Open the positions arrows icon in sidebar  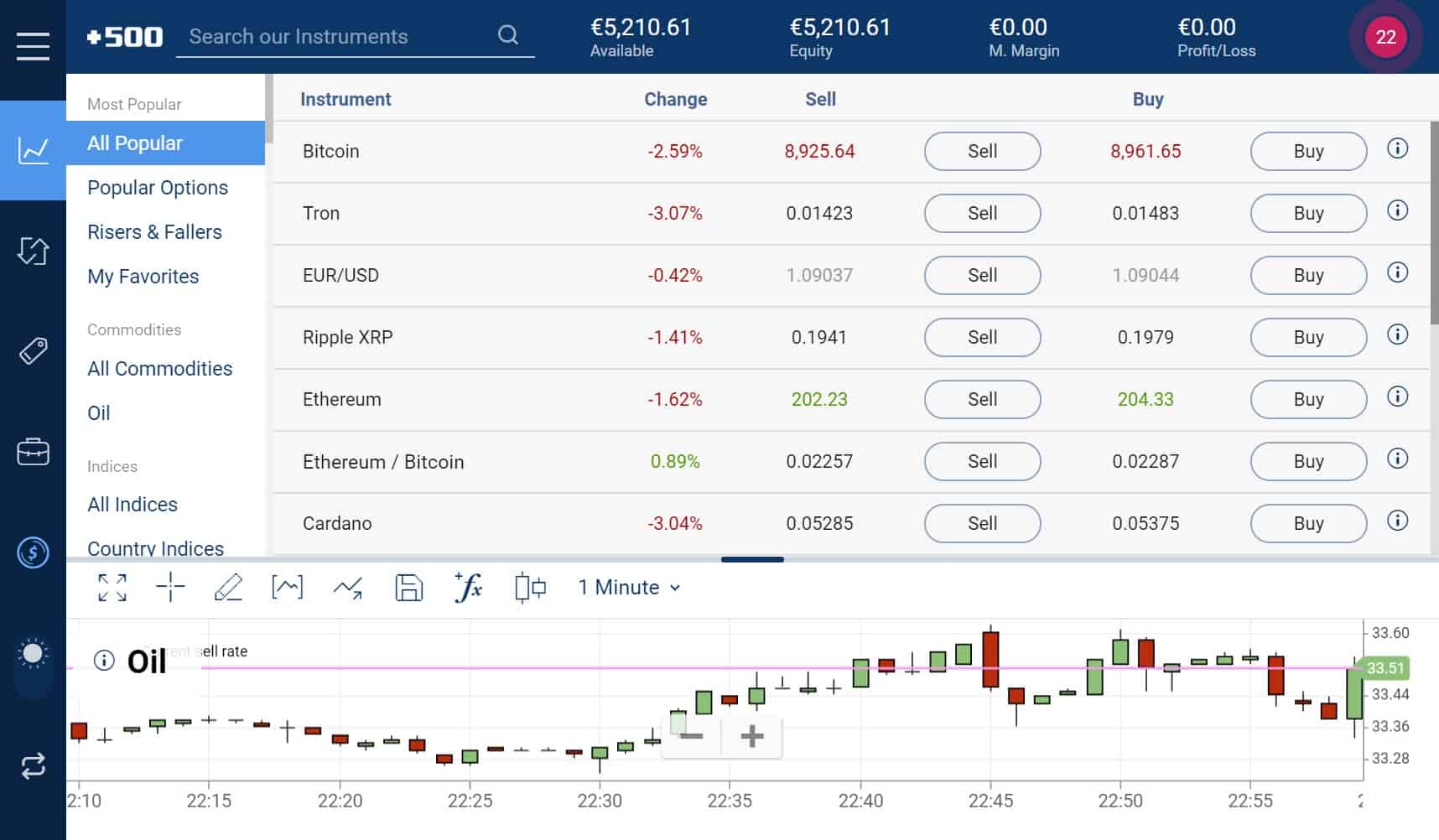click(x=33, y=251)
